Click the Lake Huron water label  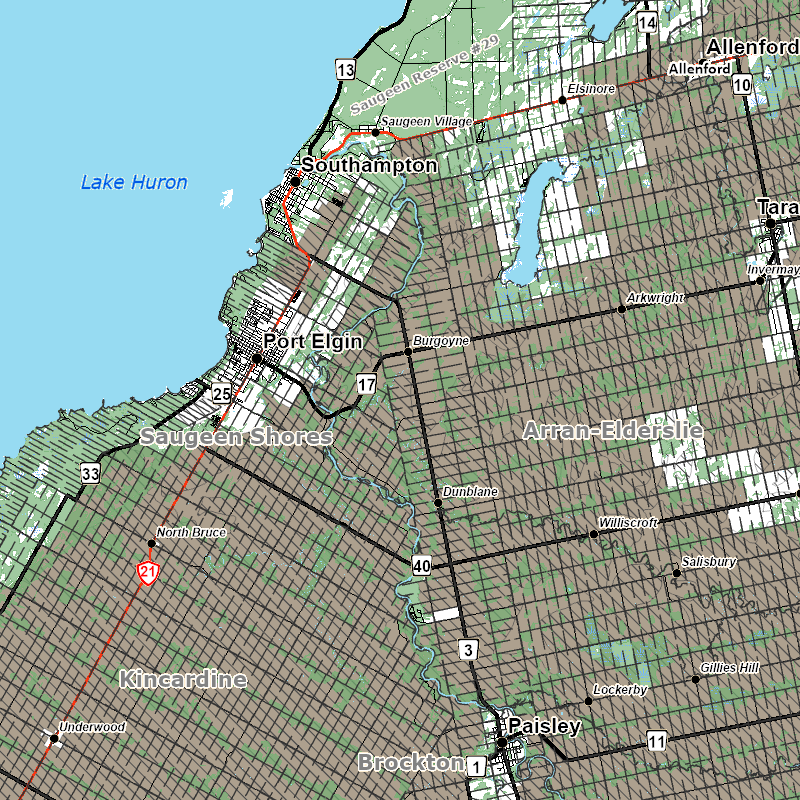coord(134,182)
